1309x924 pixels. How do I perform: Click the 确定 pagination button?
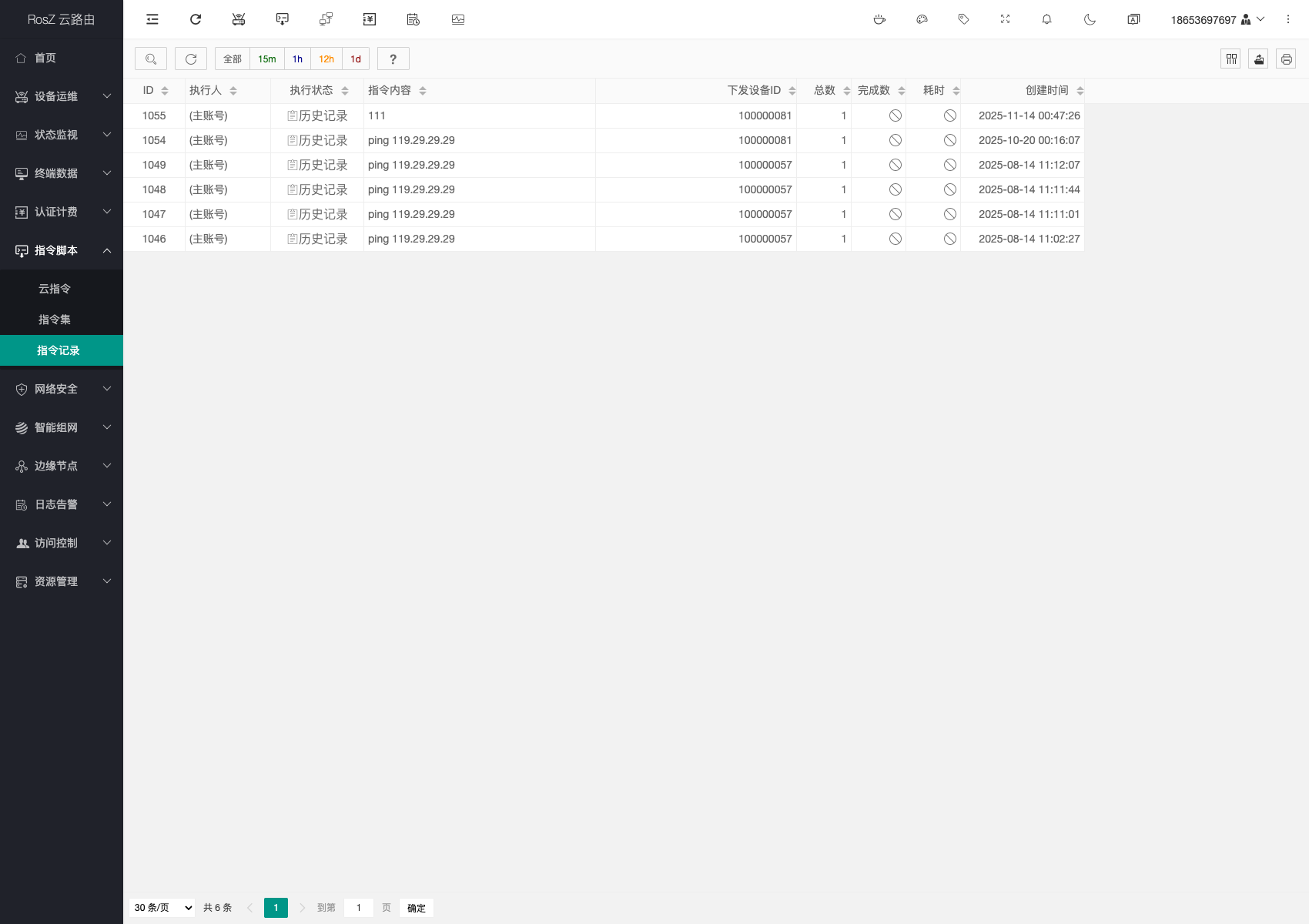416,908
